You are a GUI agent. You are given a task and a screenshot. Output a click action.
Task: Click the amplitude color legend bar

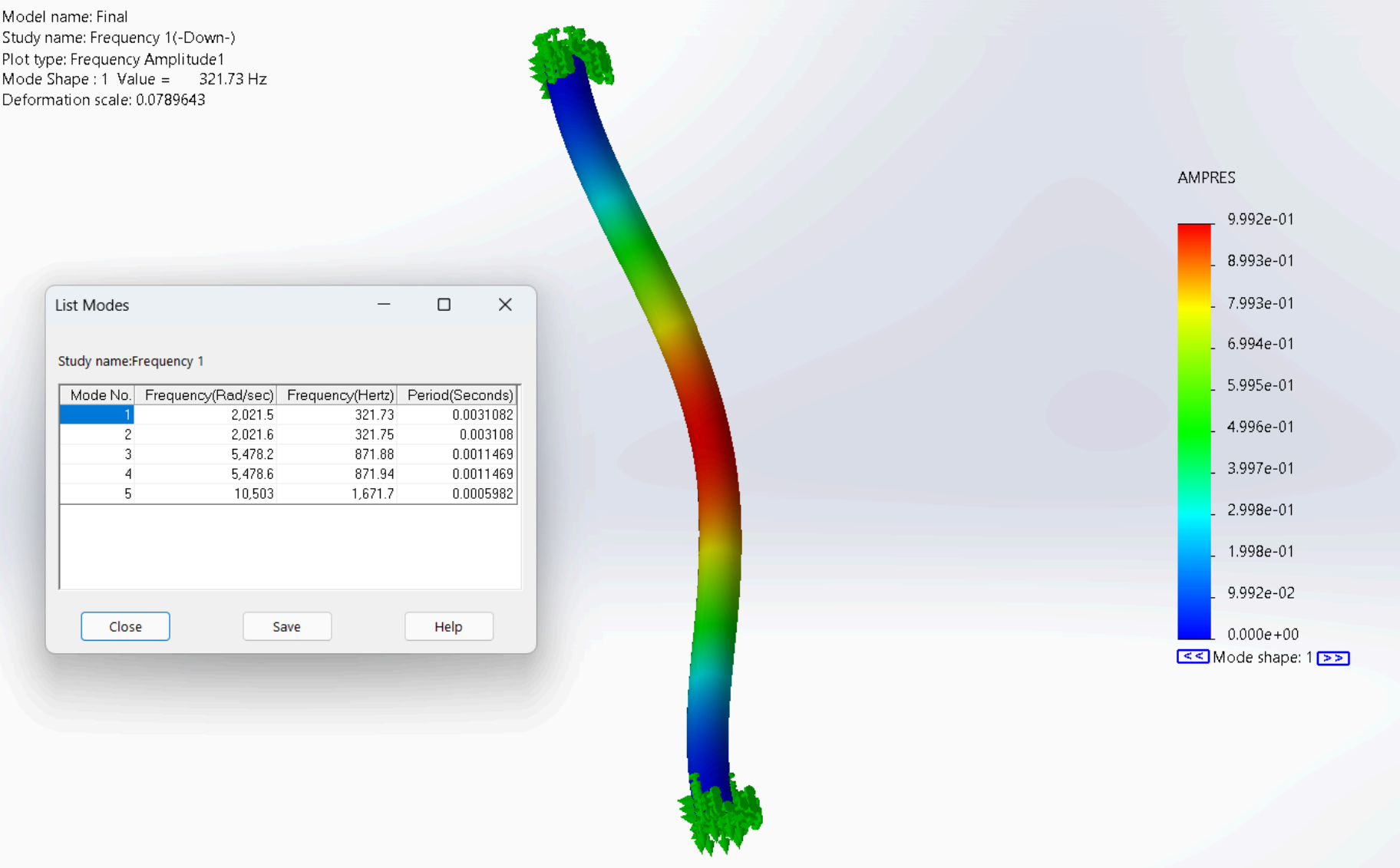coord(1194,431)
